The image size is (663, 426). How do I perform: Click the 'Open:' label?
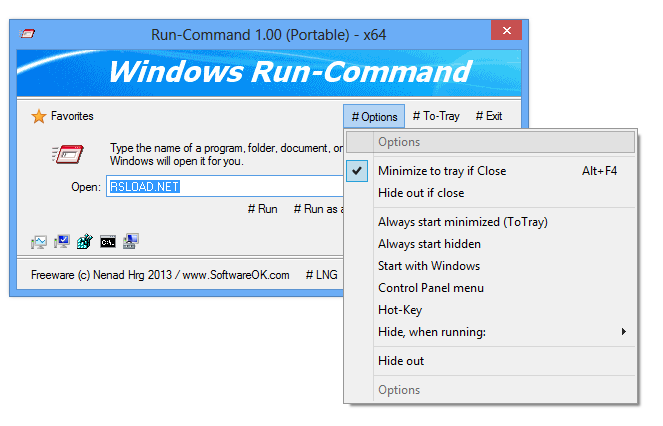86,187
